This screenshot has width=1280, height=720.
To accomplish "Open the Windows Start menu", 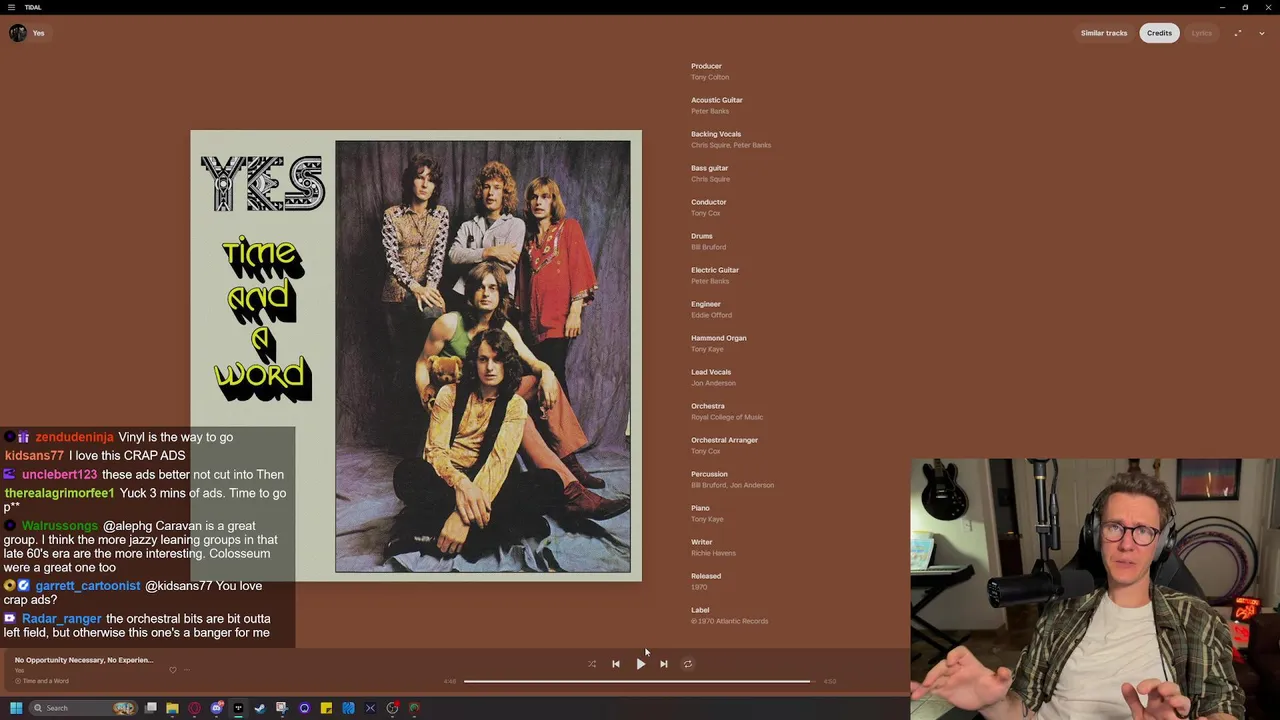I will tap(16, 708).
